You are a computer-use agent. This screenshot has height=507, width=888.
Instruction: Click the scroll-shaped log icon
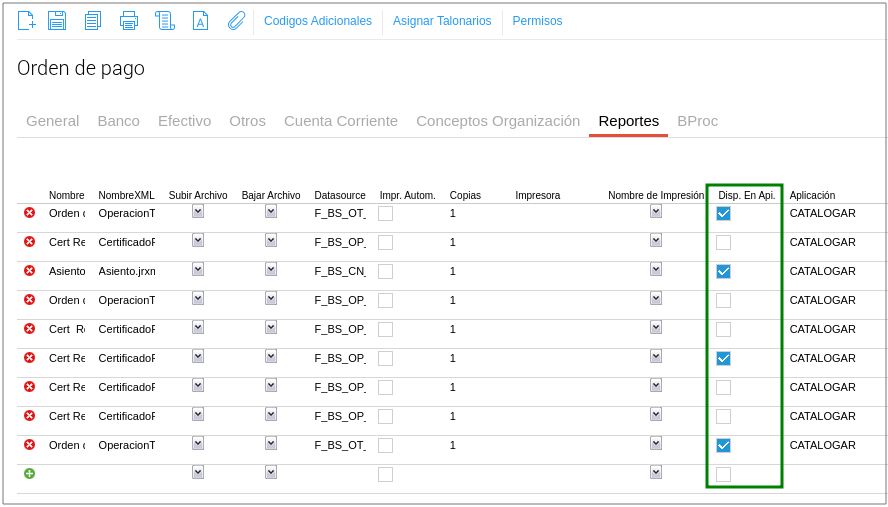[164, 21]
